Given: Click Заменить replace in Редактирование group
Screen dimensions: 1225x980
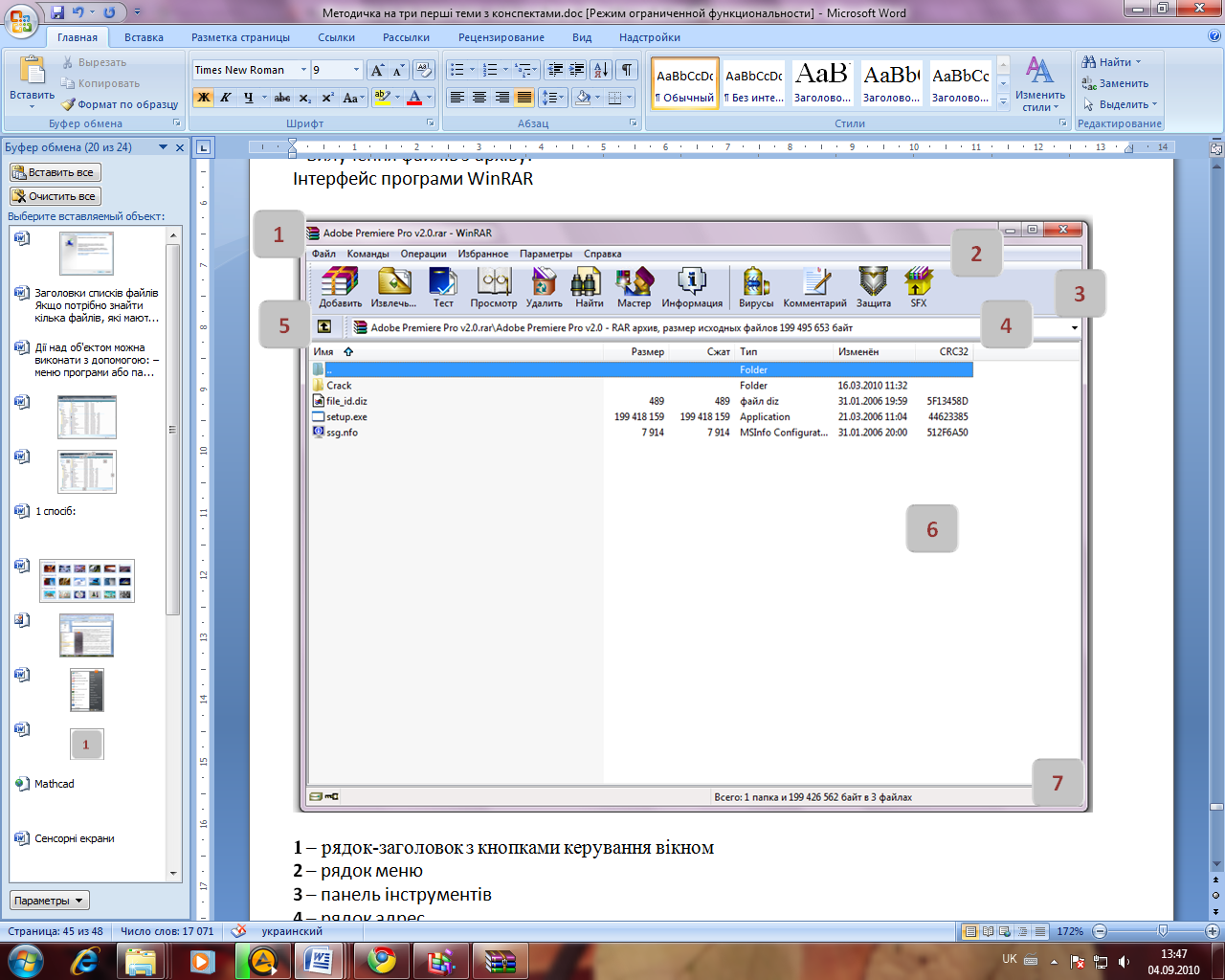Looking at the screenshot, I should pos(1116,83).
